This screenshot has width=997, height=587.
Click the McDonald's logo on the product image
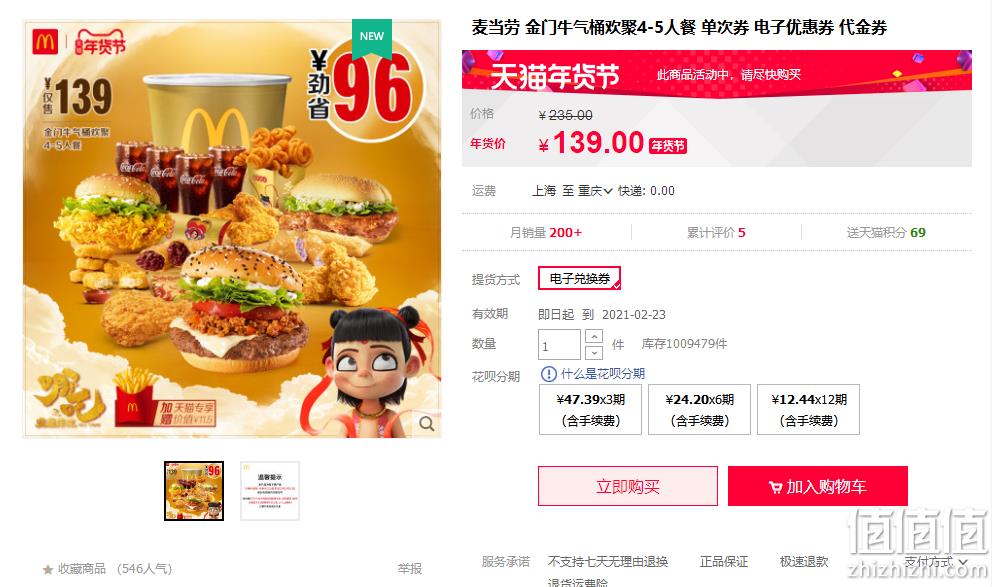pos(45,43)
